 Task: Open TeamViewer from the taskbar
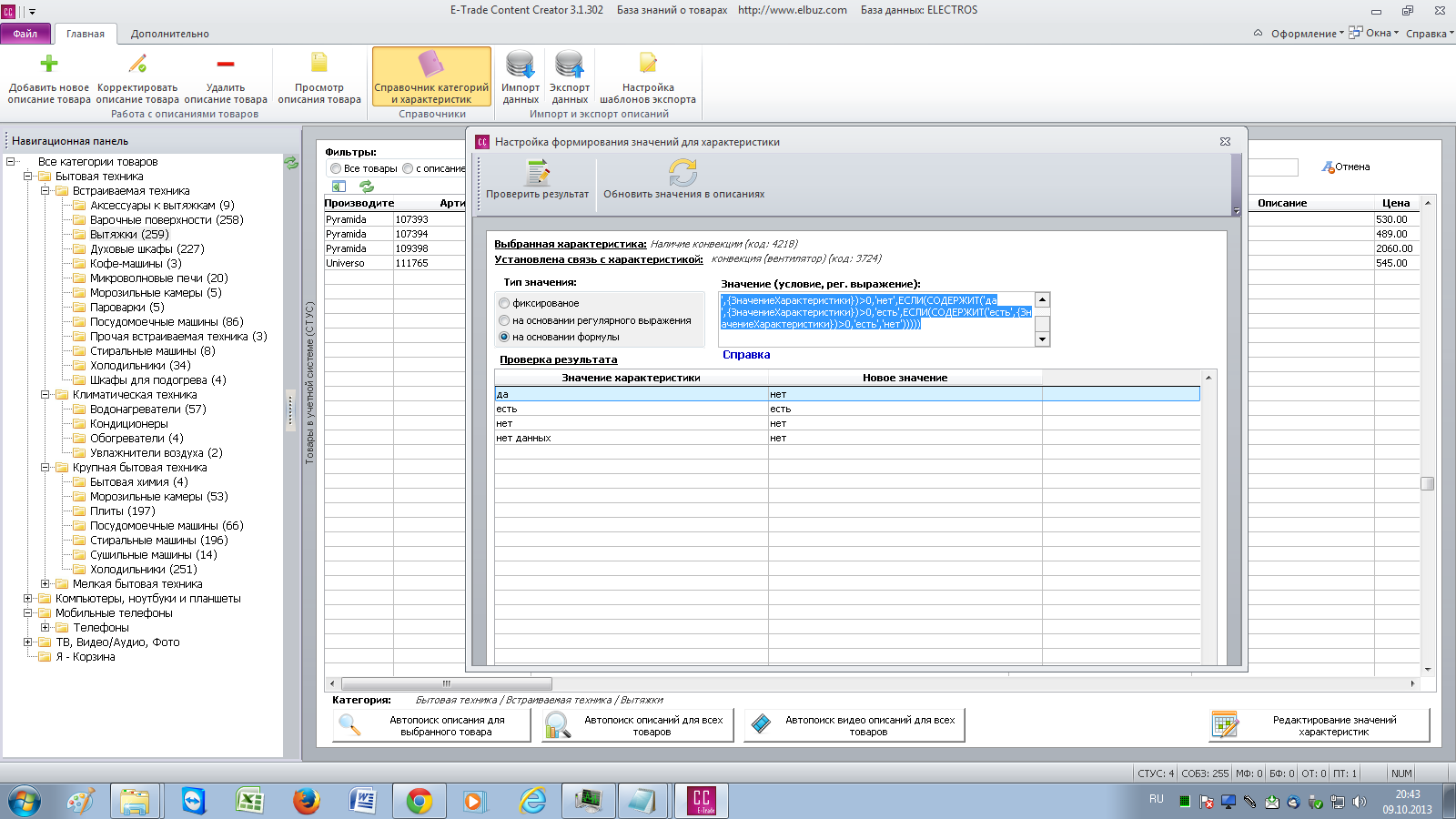click(x=194, y=801)
